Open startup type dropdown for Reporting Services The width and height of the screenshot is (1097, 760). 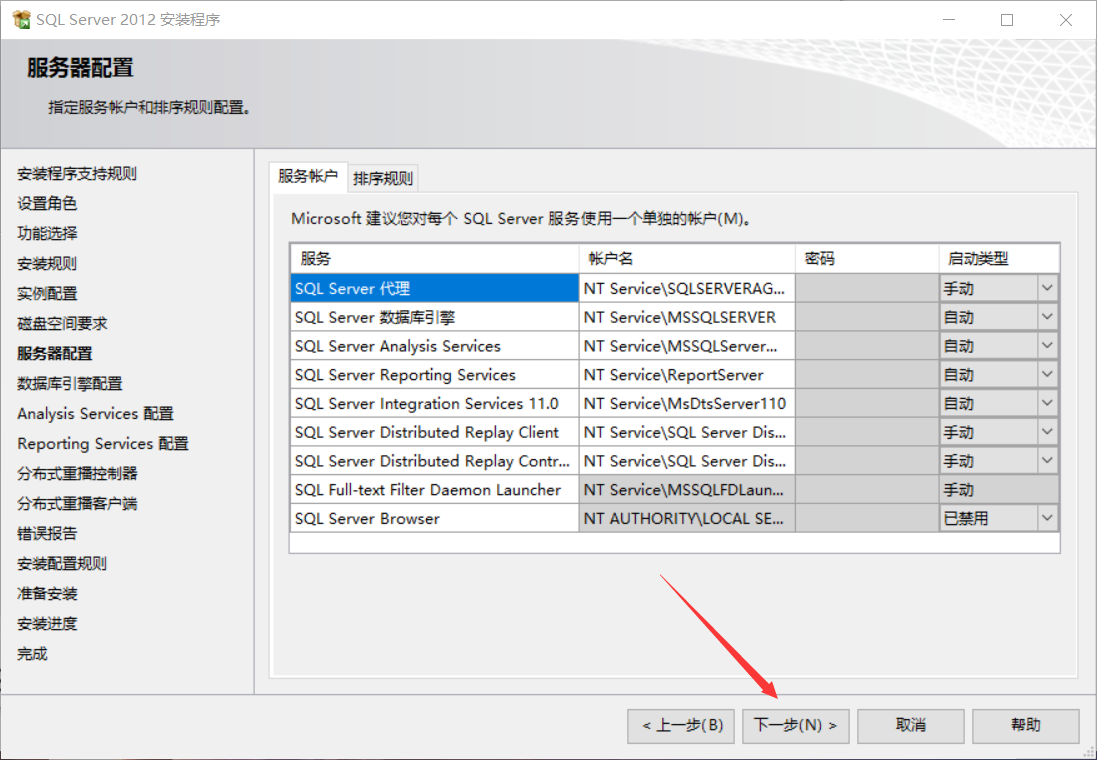pyautogui.click(x=1047, y=373)
